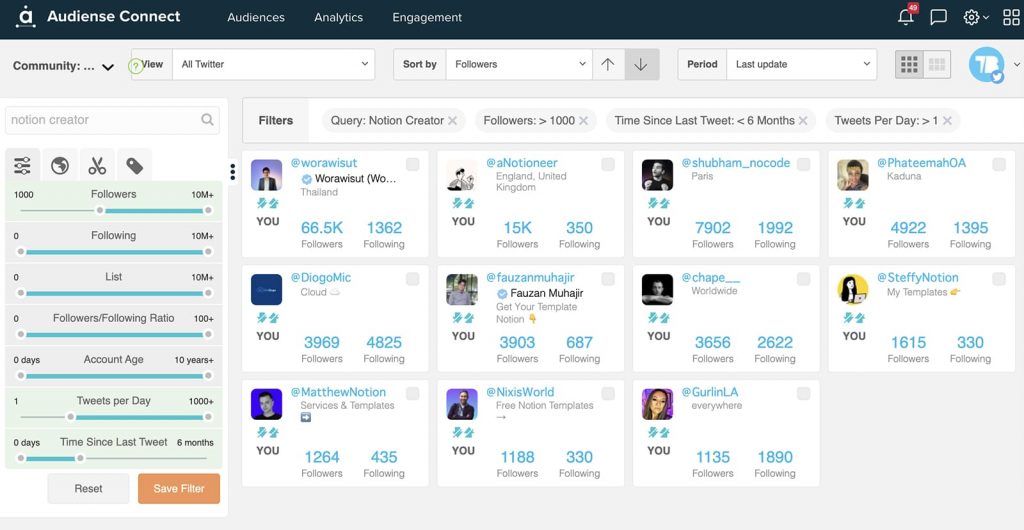Select the @chape__ card checkbox
This screenshot has width=1024, height=530.
803,279
